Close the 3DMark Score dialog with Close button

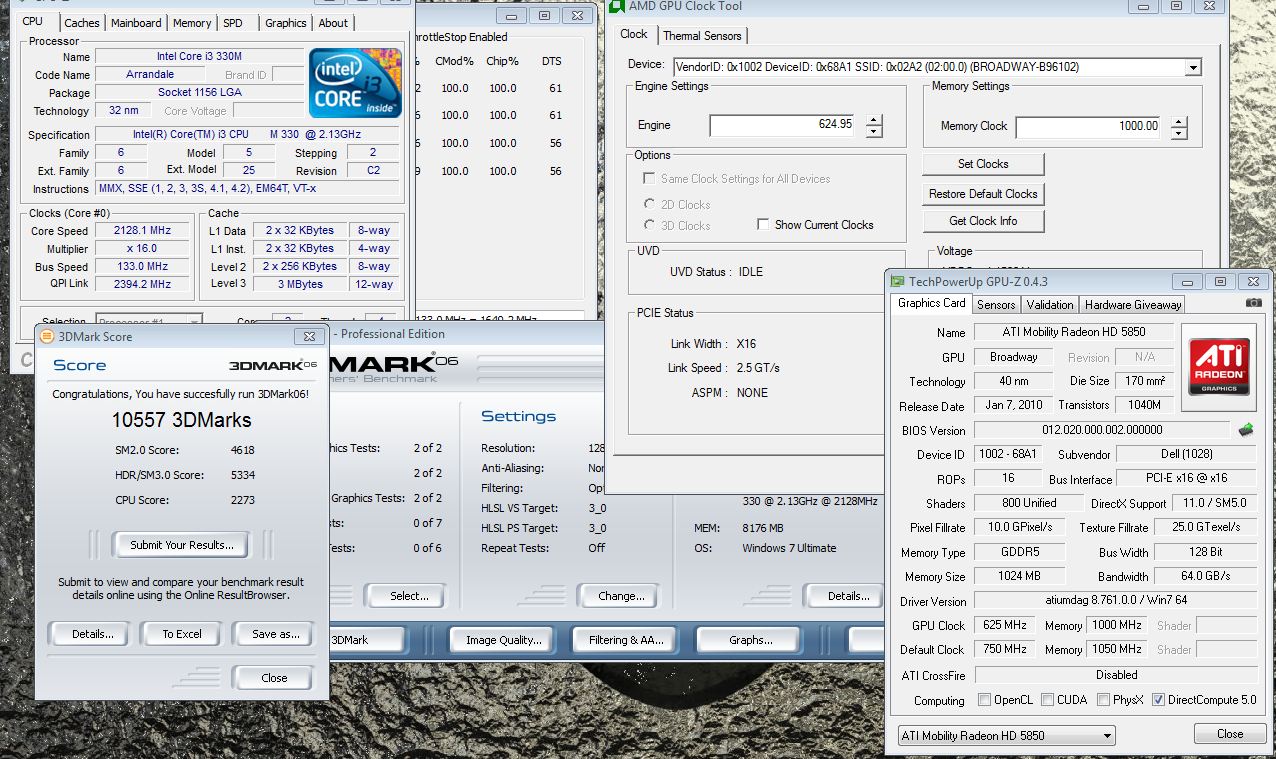click(x=274, y=677)
